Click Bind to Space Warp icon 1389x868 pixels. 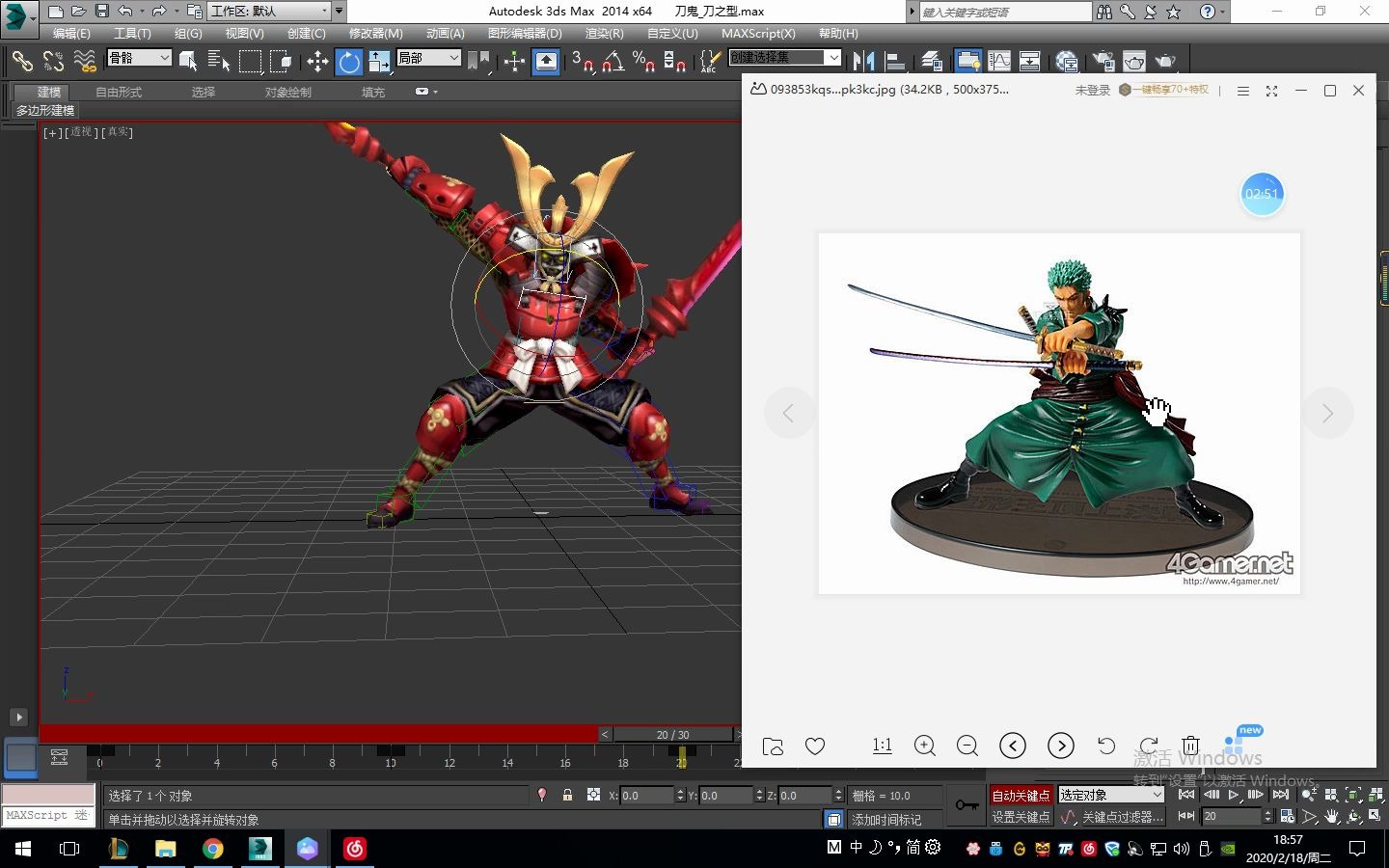point(85,62)
